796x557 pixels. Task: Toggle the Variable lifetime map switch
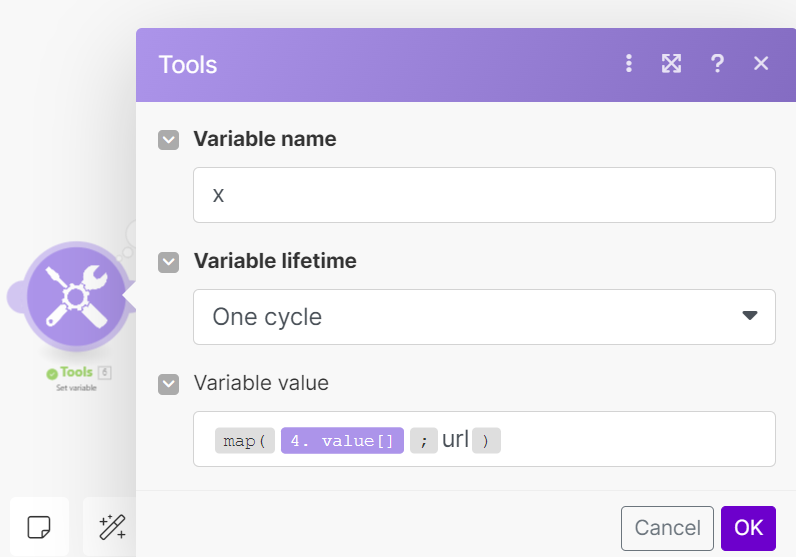point(169,262)
